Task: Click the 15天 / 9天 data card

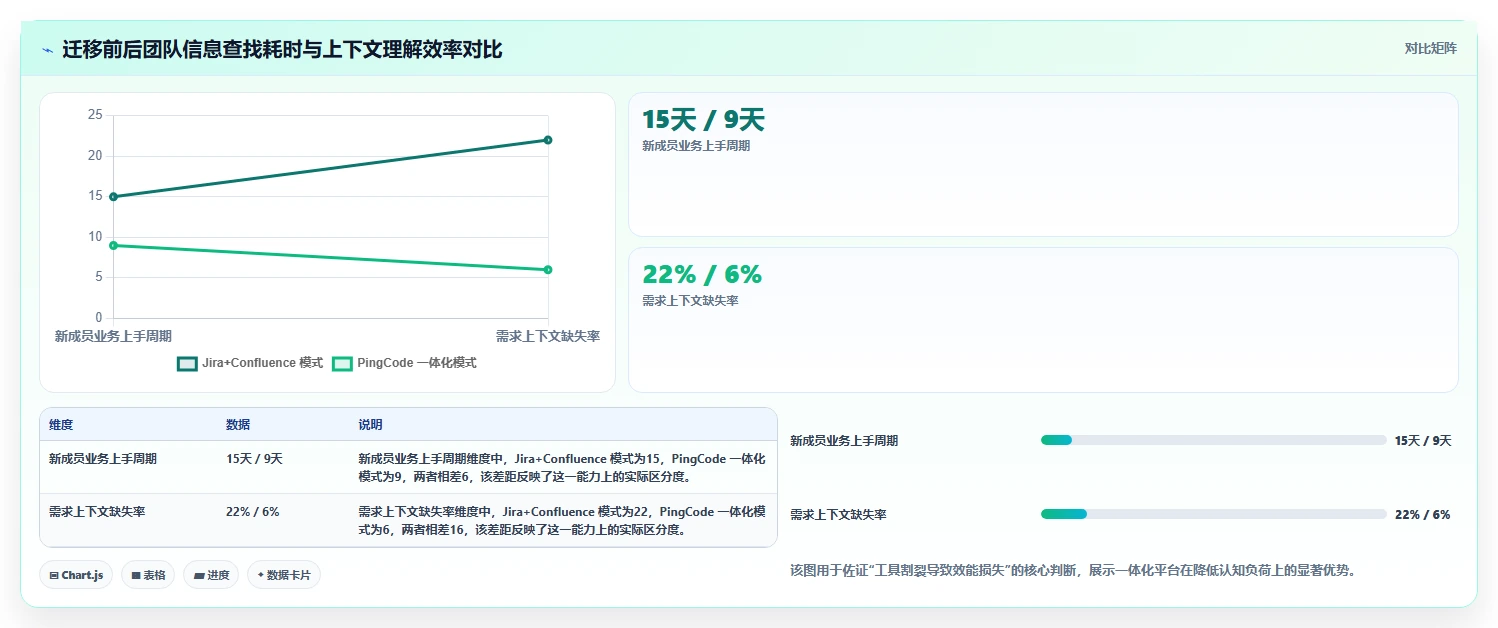Action: 1043,164
